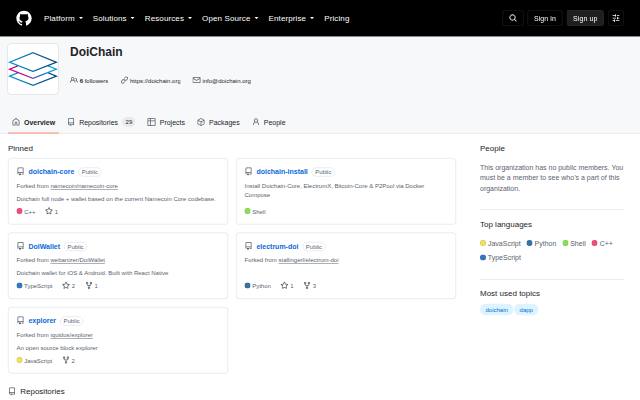
Task: Open the fork source link under explorer
Action: tap(72, 335)
